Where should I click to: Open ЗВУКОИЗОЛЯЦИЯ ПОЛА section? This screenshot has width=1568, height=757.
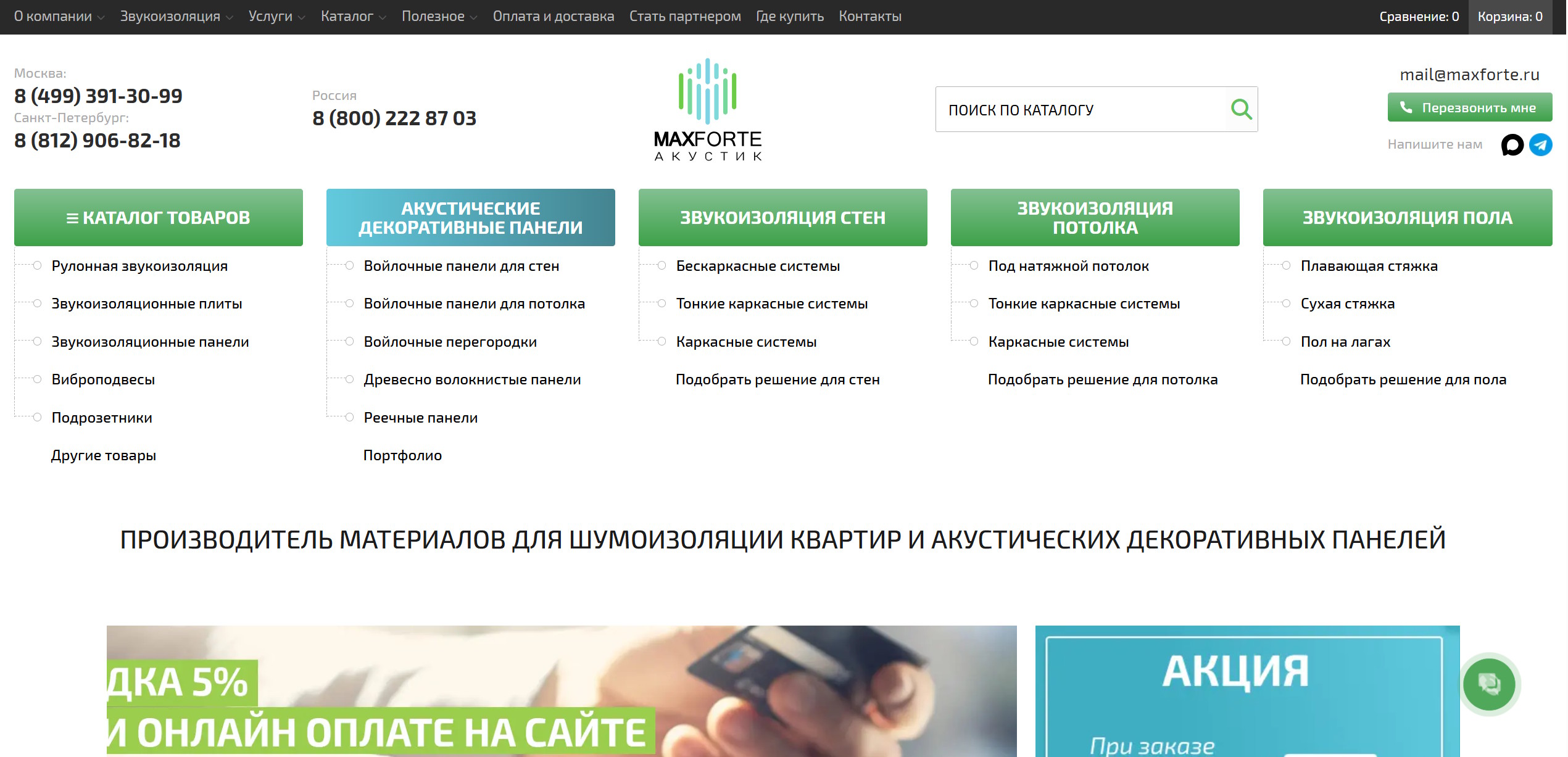point(1408,218)
